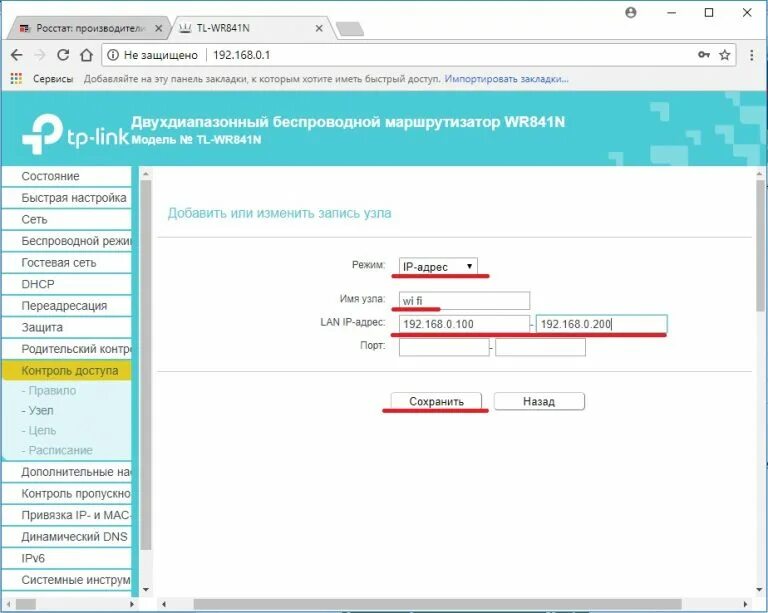
Task: Open a new tab button
Action: [x=350, y=29]
